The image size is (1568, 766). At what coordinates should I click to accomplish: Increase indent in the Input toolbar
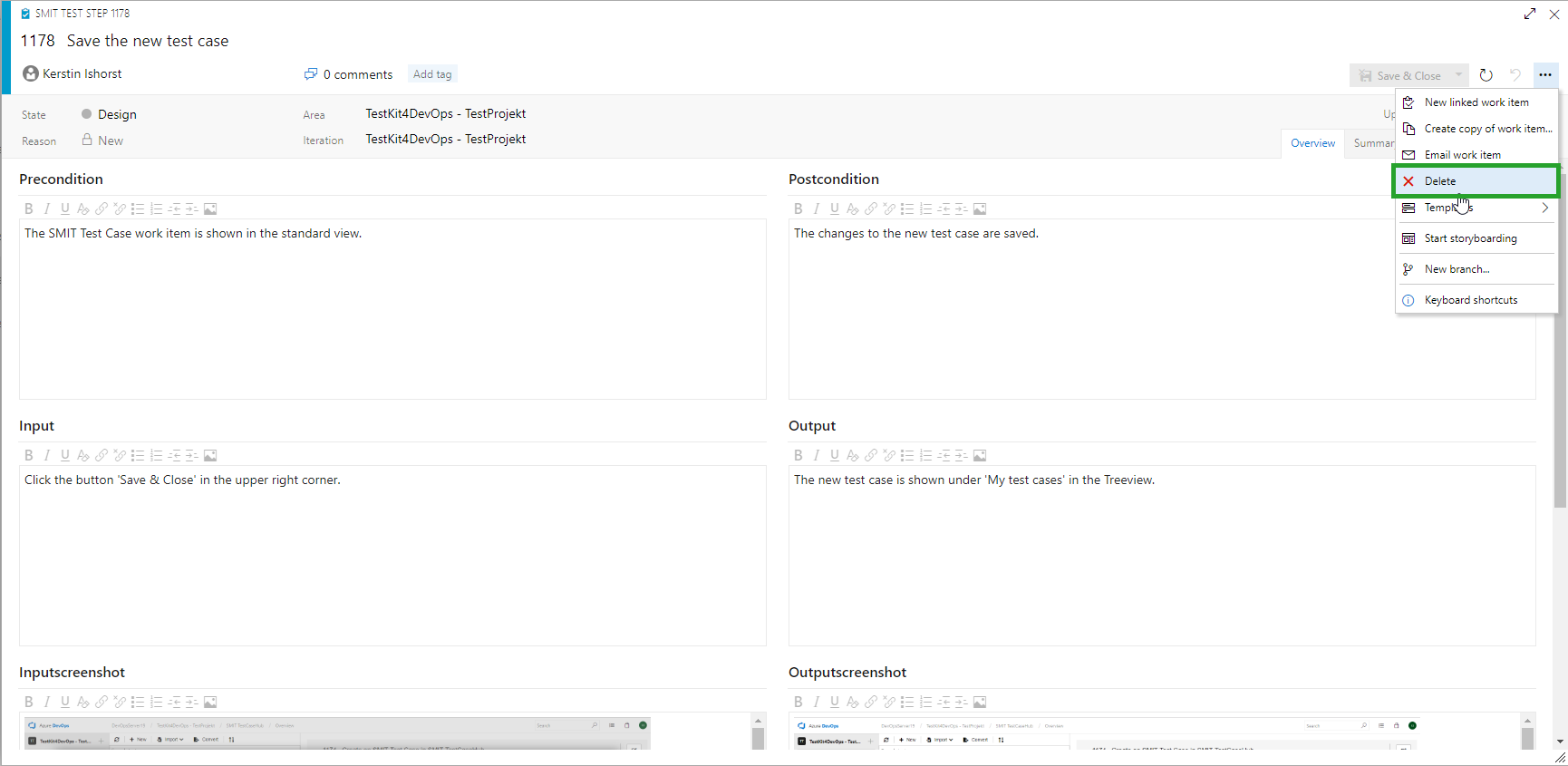tap(192, 456)
